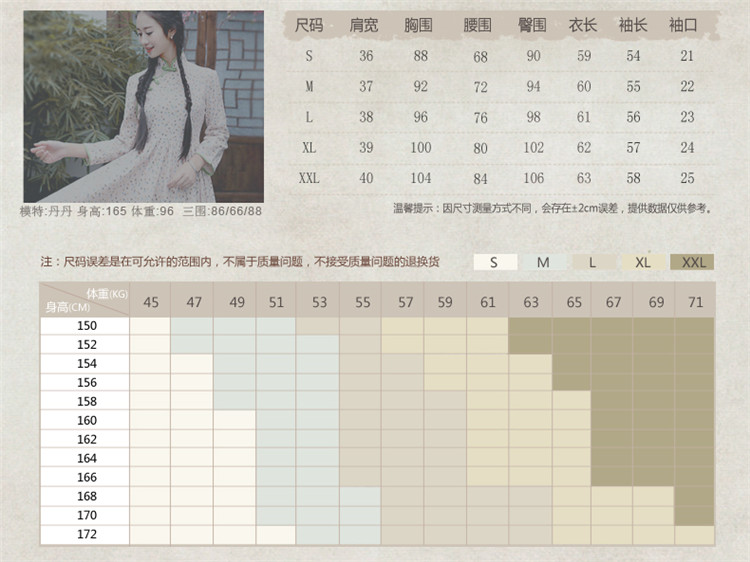
Task: Select the L size legend swatch
Action: click(593, 262)
